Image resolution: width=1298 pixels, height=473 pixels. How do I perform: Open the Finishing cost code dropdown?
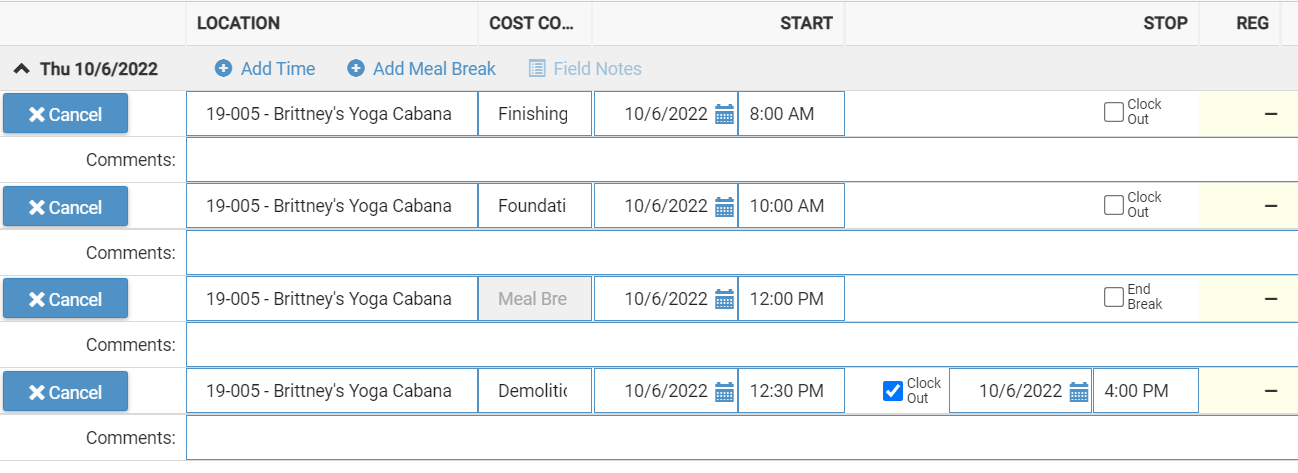[534, 114]
